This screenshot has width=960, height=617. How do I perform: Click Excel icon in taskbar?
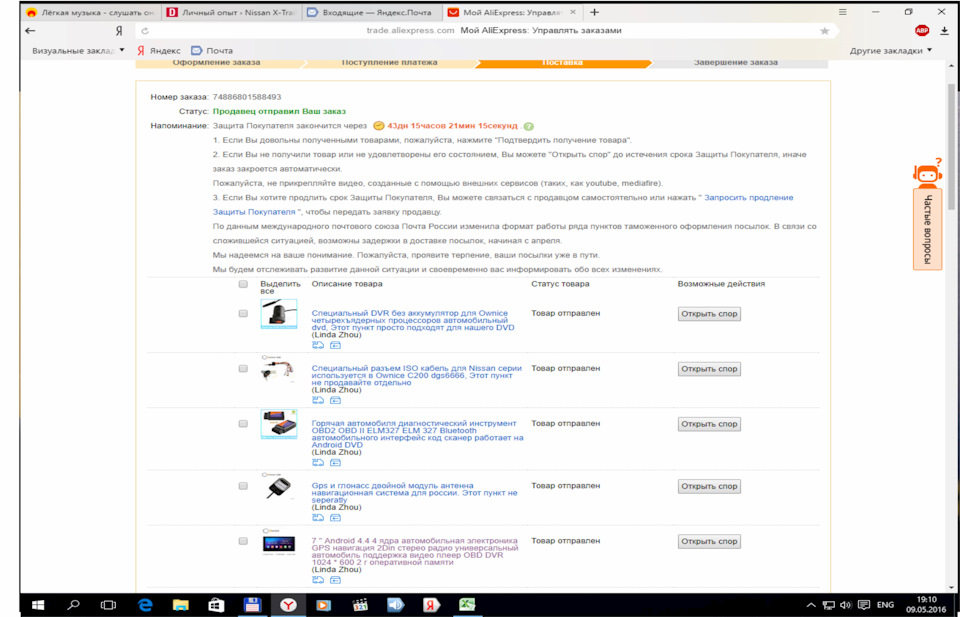[x=467, y=605]
